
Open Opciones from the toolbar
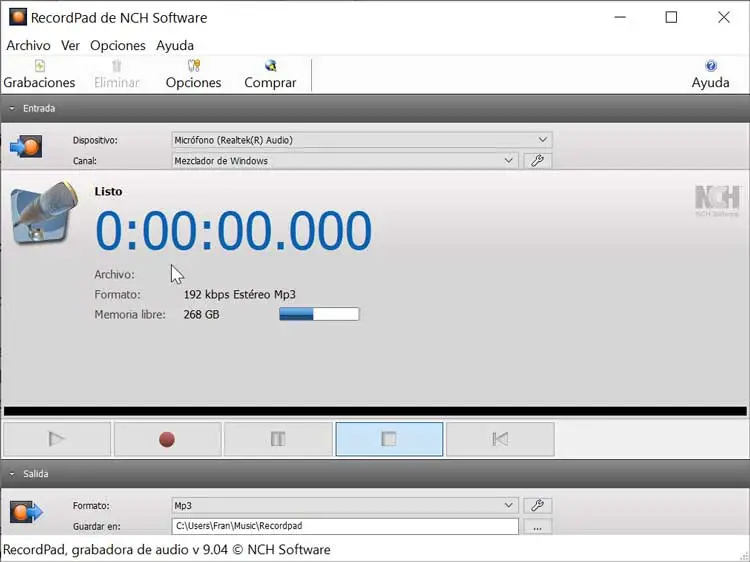click(193, 75)
